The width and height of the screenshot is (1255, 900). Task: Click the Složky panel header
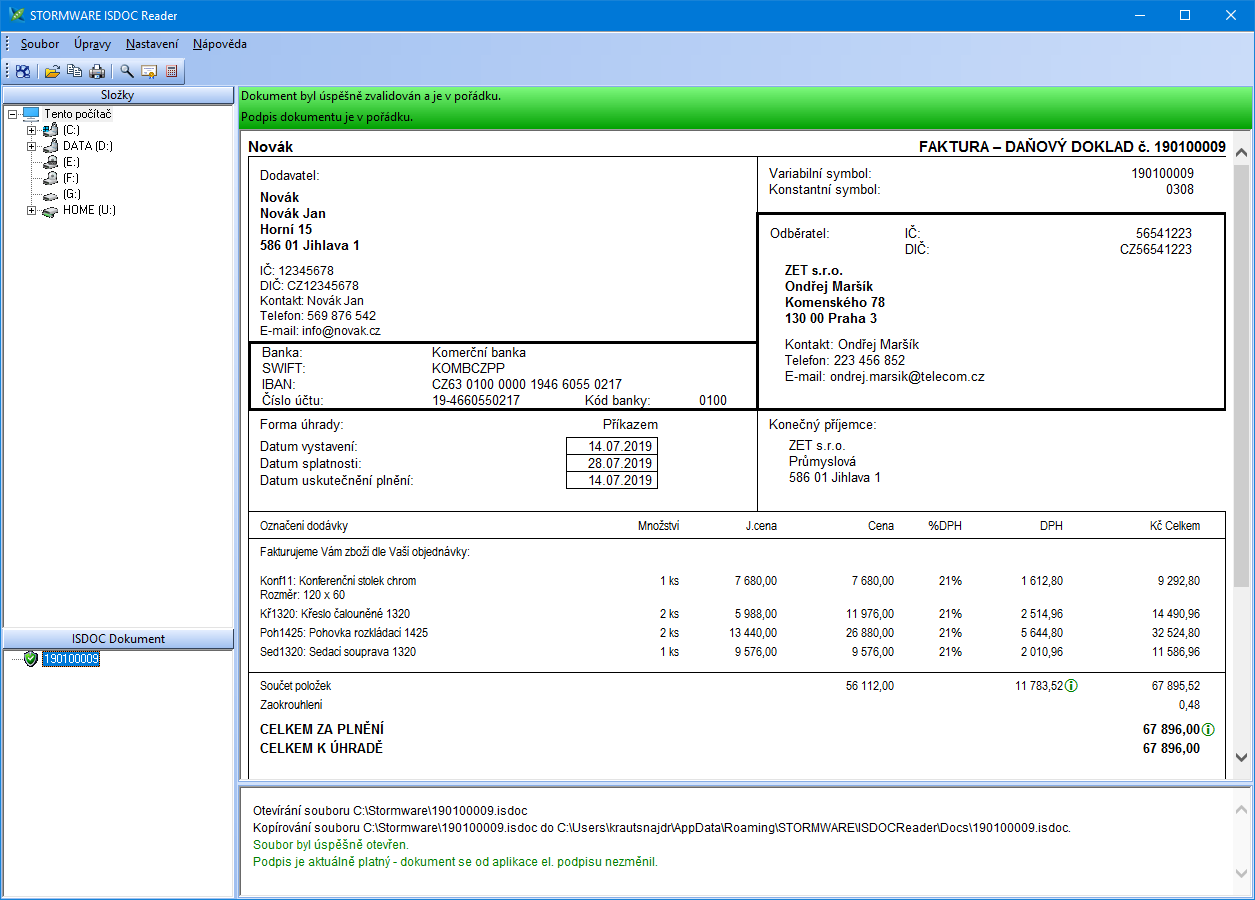click(118, 95)
